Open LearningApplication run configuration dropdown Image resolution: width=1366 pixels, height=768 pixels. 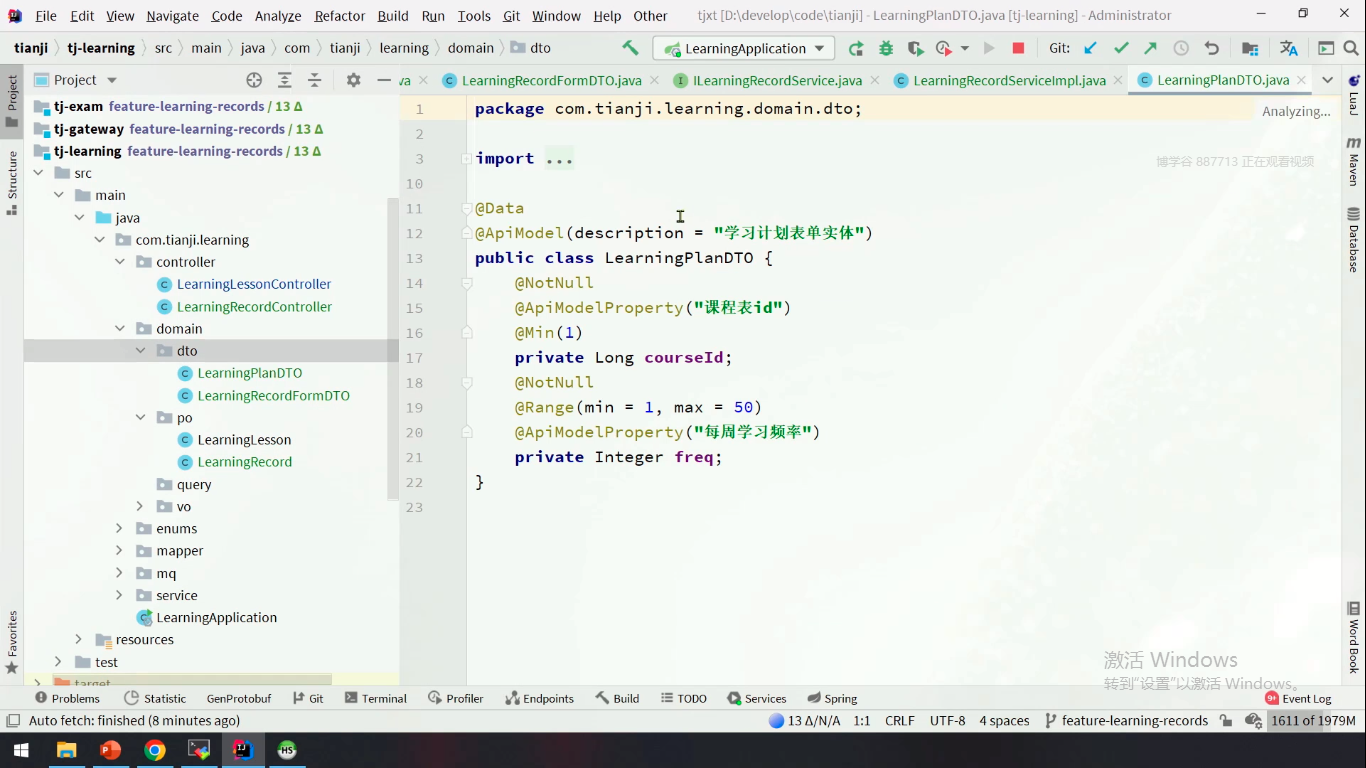pos(744,48)
